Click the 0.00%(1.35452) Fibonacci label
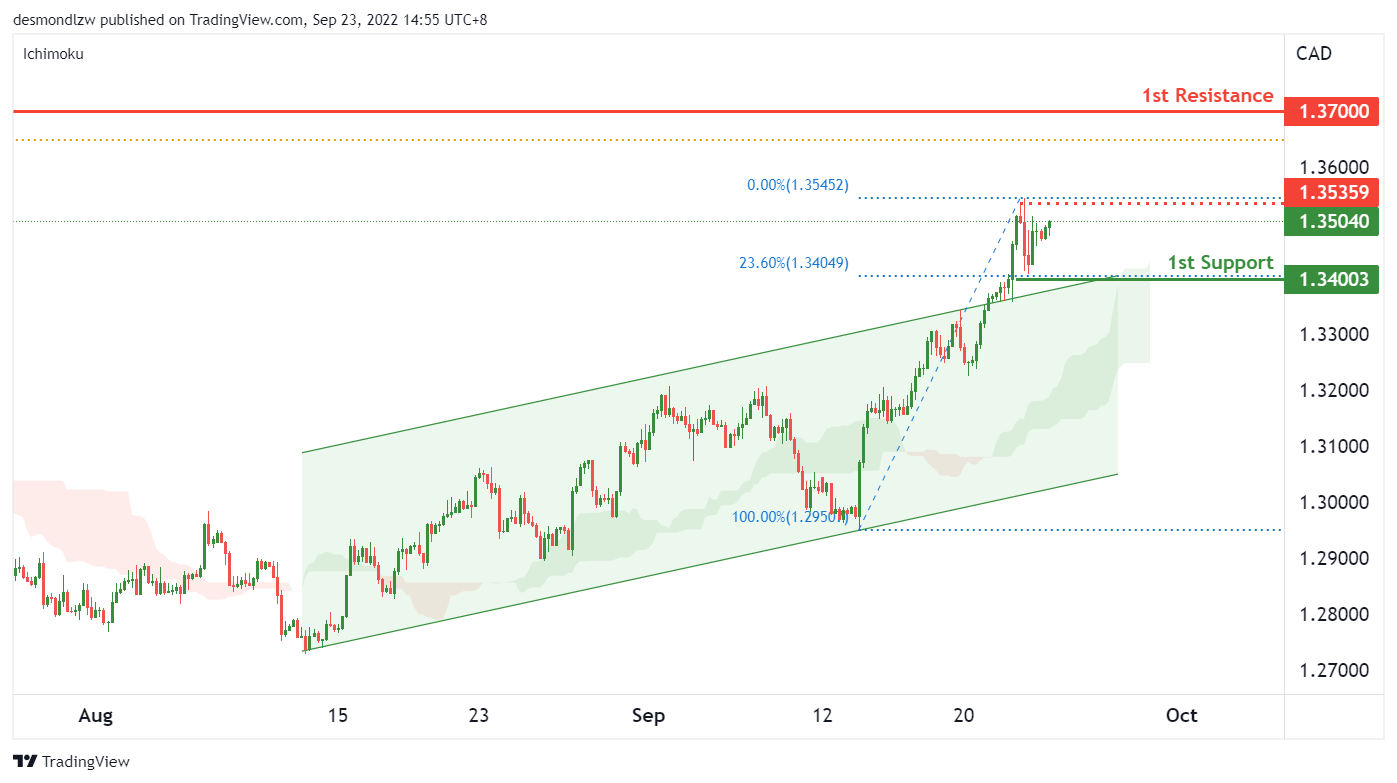The image size is (1397, 783). coord(798,185)
